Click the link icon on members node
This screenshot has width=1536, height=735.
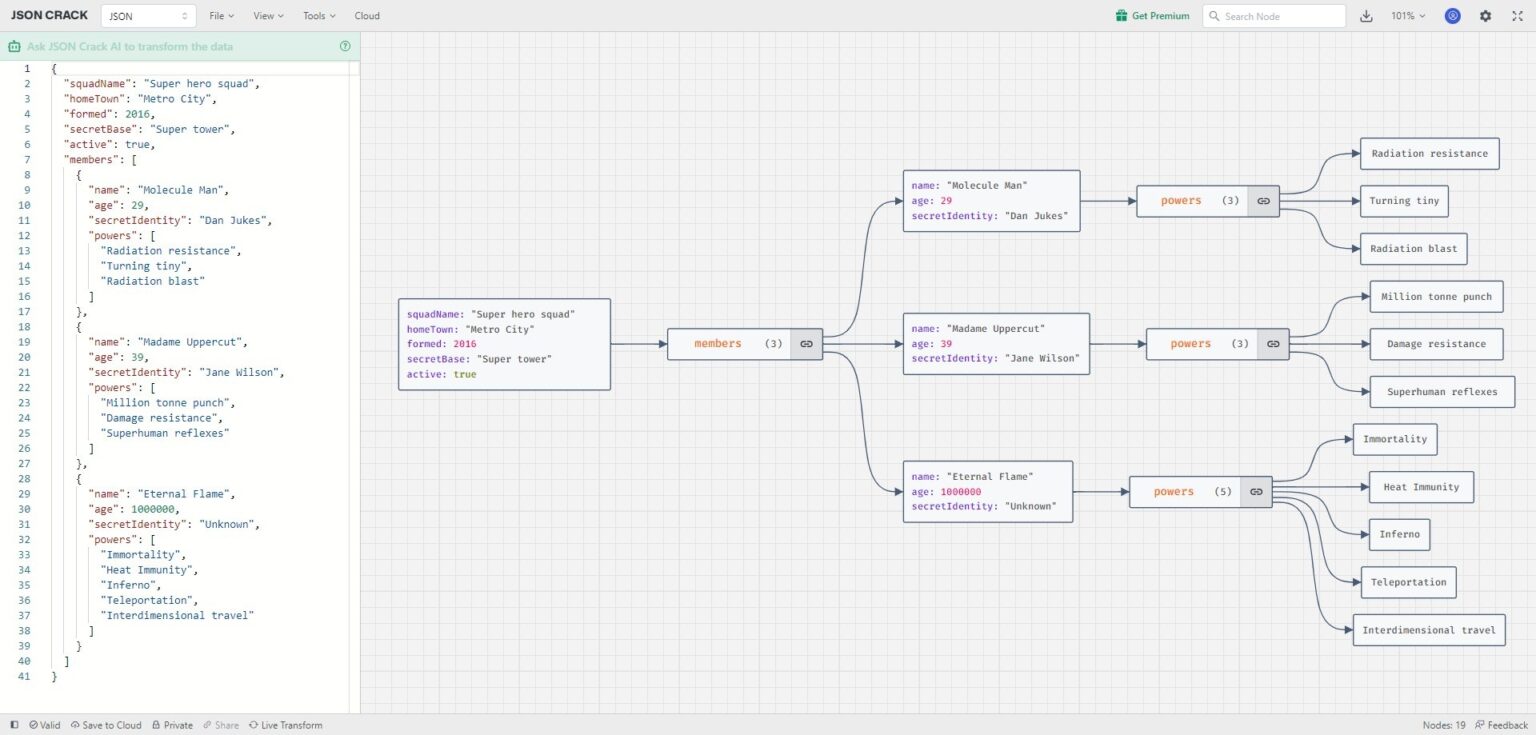coord(806,344)
